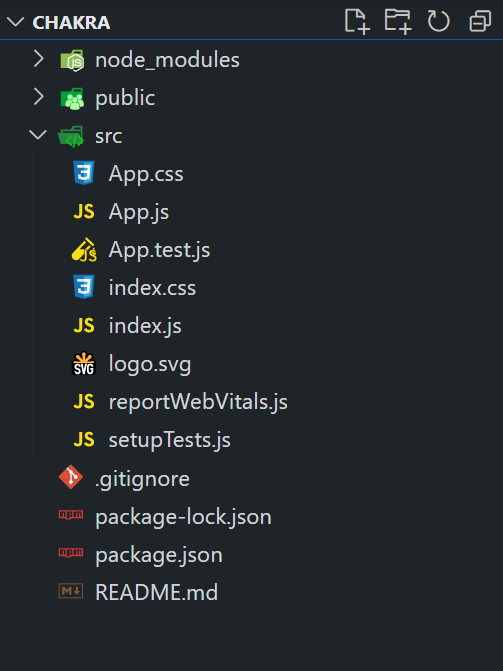The height and width of the screenshot is (671, 503).
Task: Click the npm icon beside package.json
Action: (x=71, y=552)
